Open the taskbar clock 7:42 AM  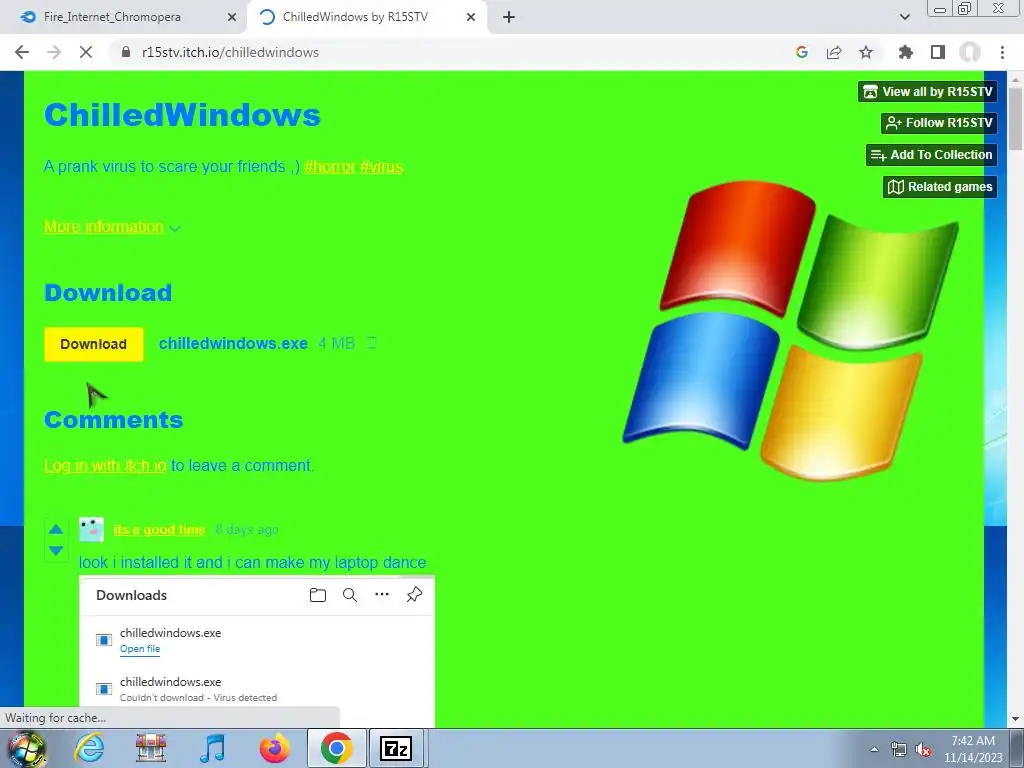click(x=973, y=749)
